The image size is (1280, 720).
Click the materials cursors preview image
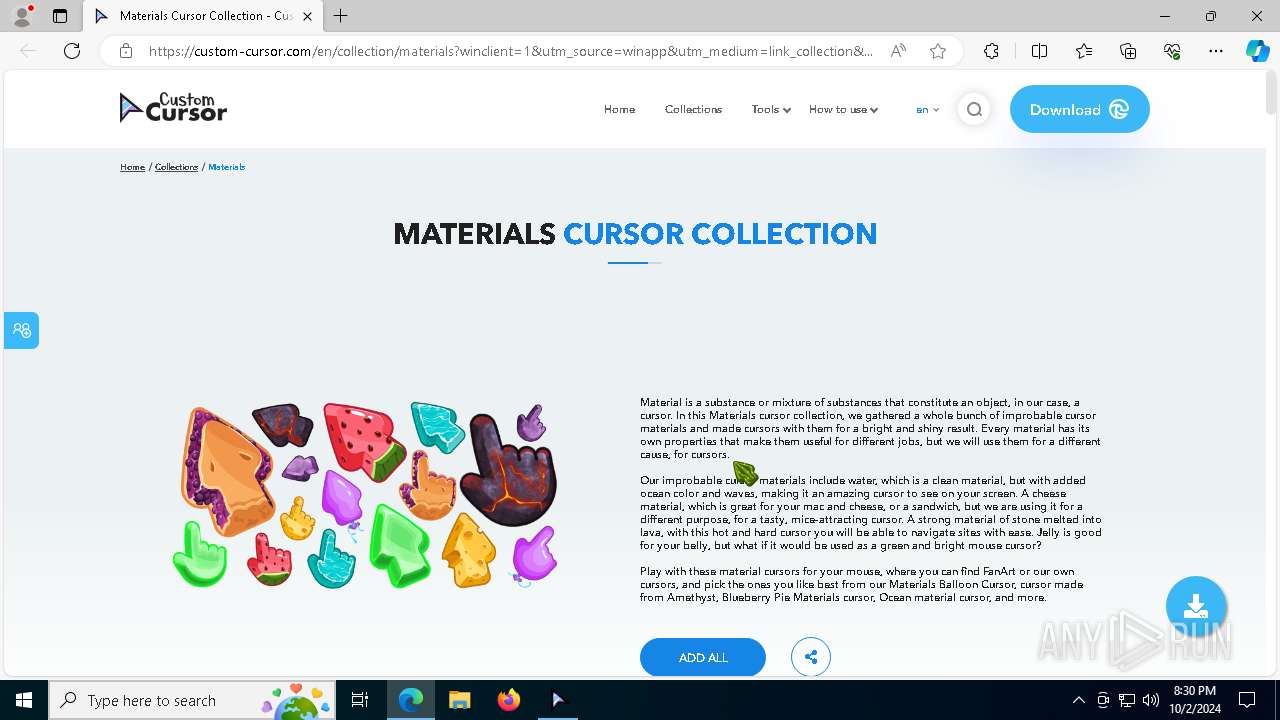365,495
